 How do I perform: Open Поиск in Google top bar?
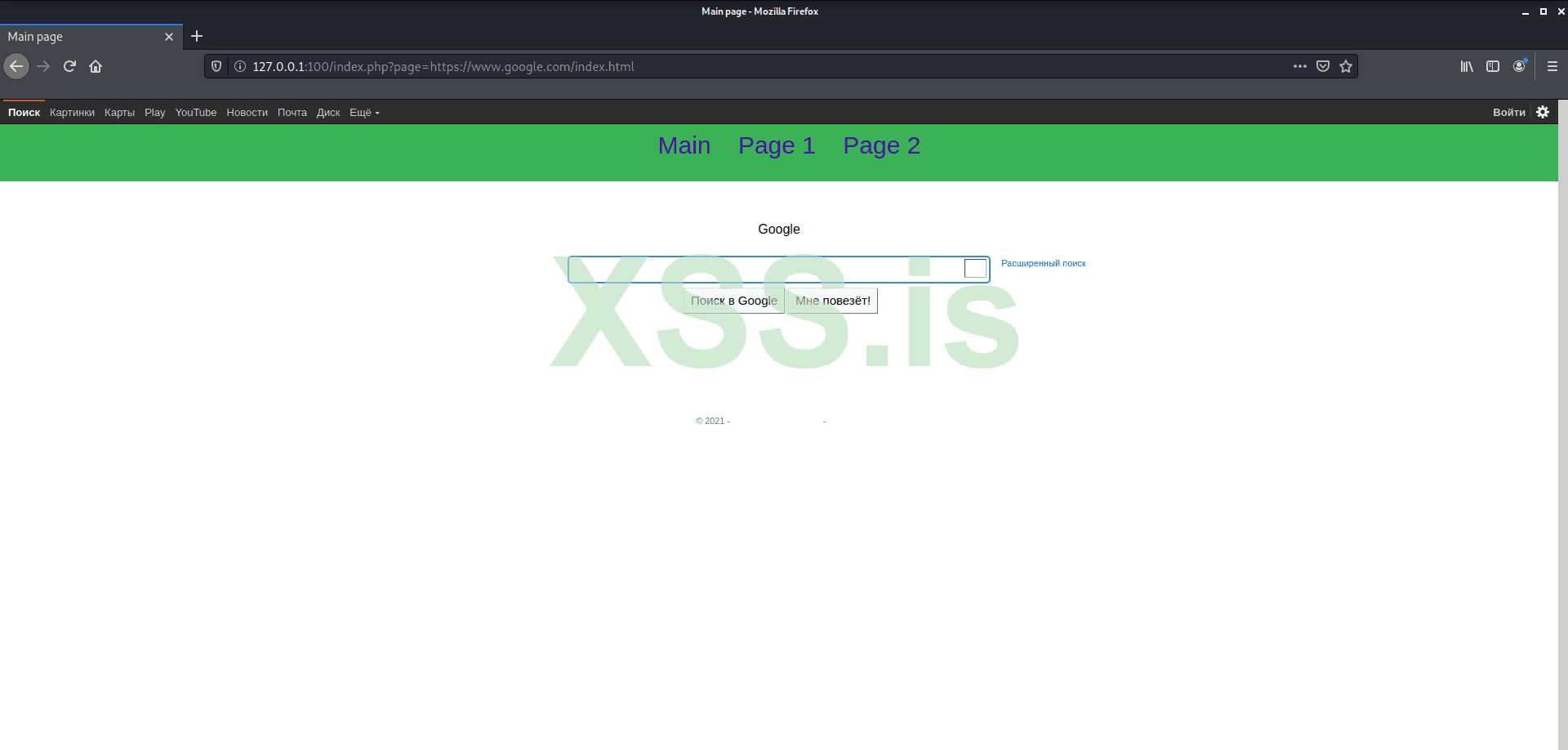[24, 113]
